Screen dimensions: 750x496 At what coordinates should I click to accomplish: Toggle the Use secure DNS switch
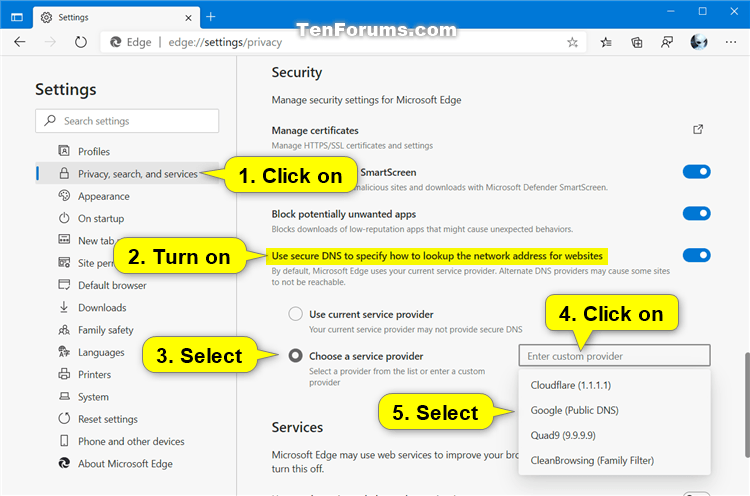pyautogui.click(x=696, y=255)
